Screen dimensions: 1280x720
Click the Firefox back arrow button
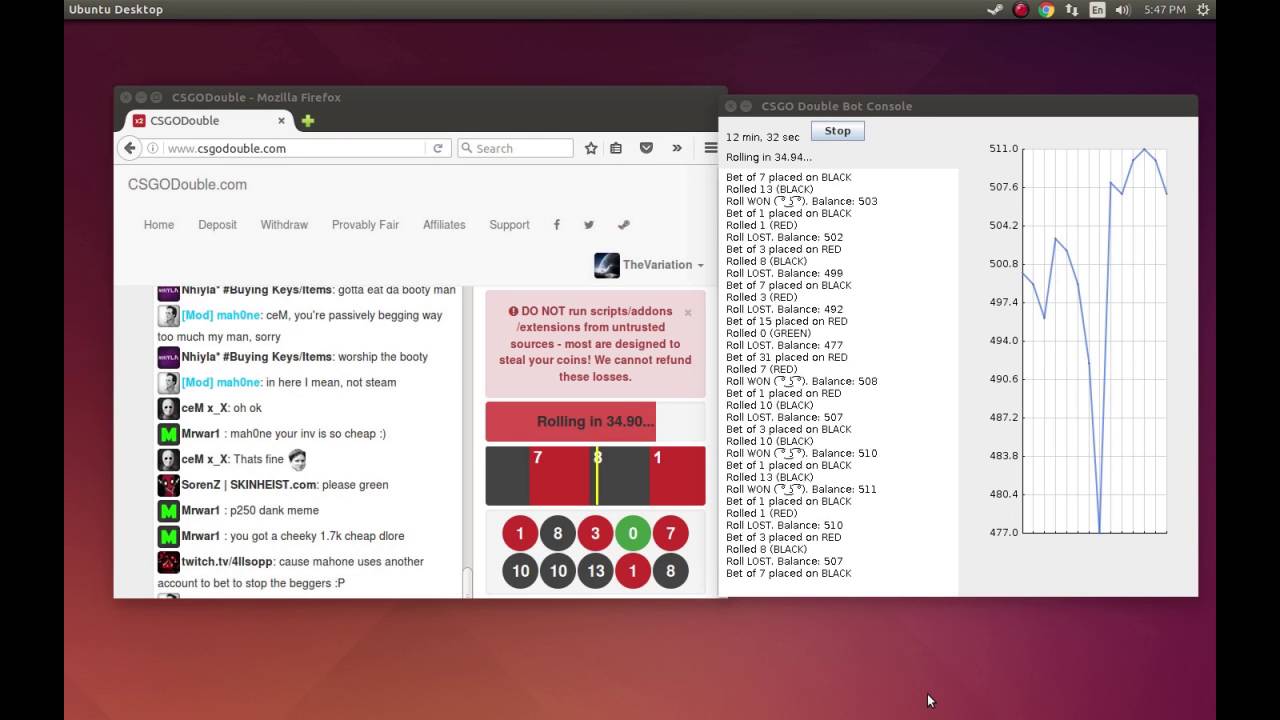pyautogui.click(x=129, y=148)
